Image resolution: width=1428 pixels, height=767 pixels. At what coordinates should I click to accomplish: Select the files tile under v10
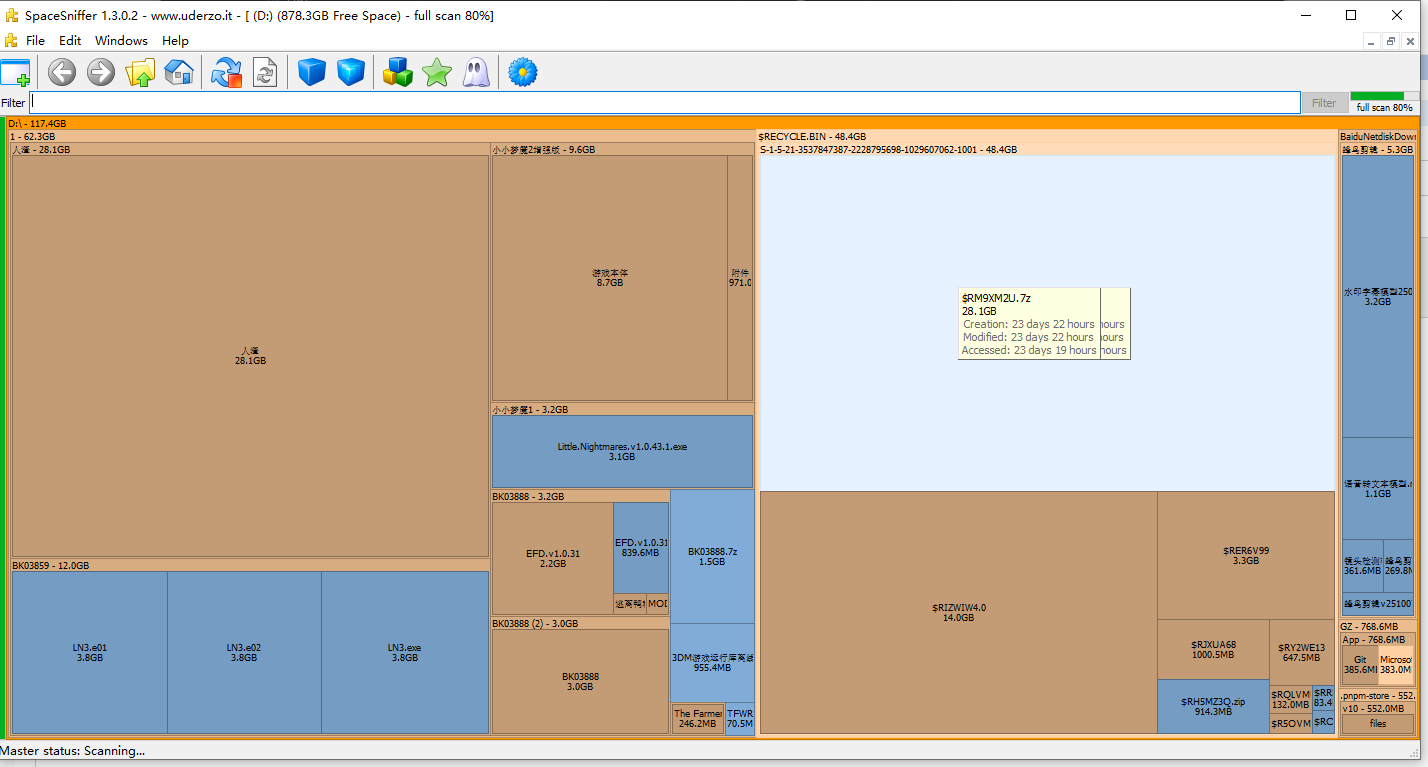coord(1378,723)
